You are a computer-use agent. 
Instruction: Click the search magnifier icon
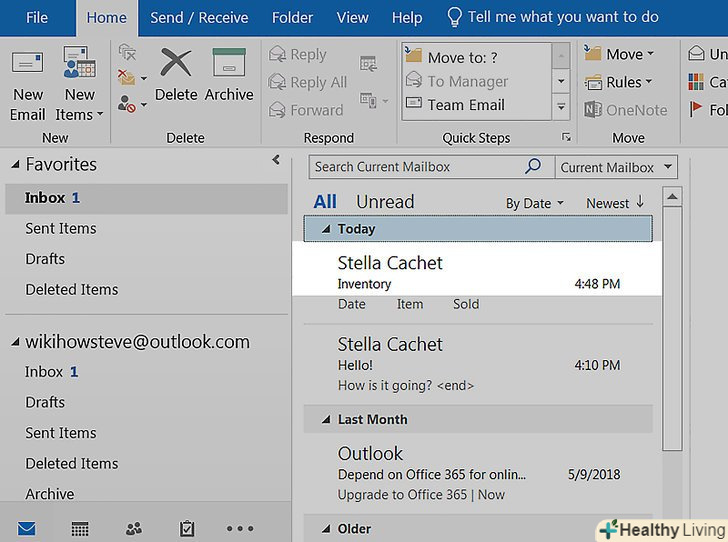533,167
